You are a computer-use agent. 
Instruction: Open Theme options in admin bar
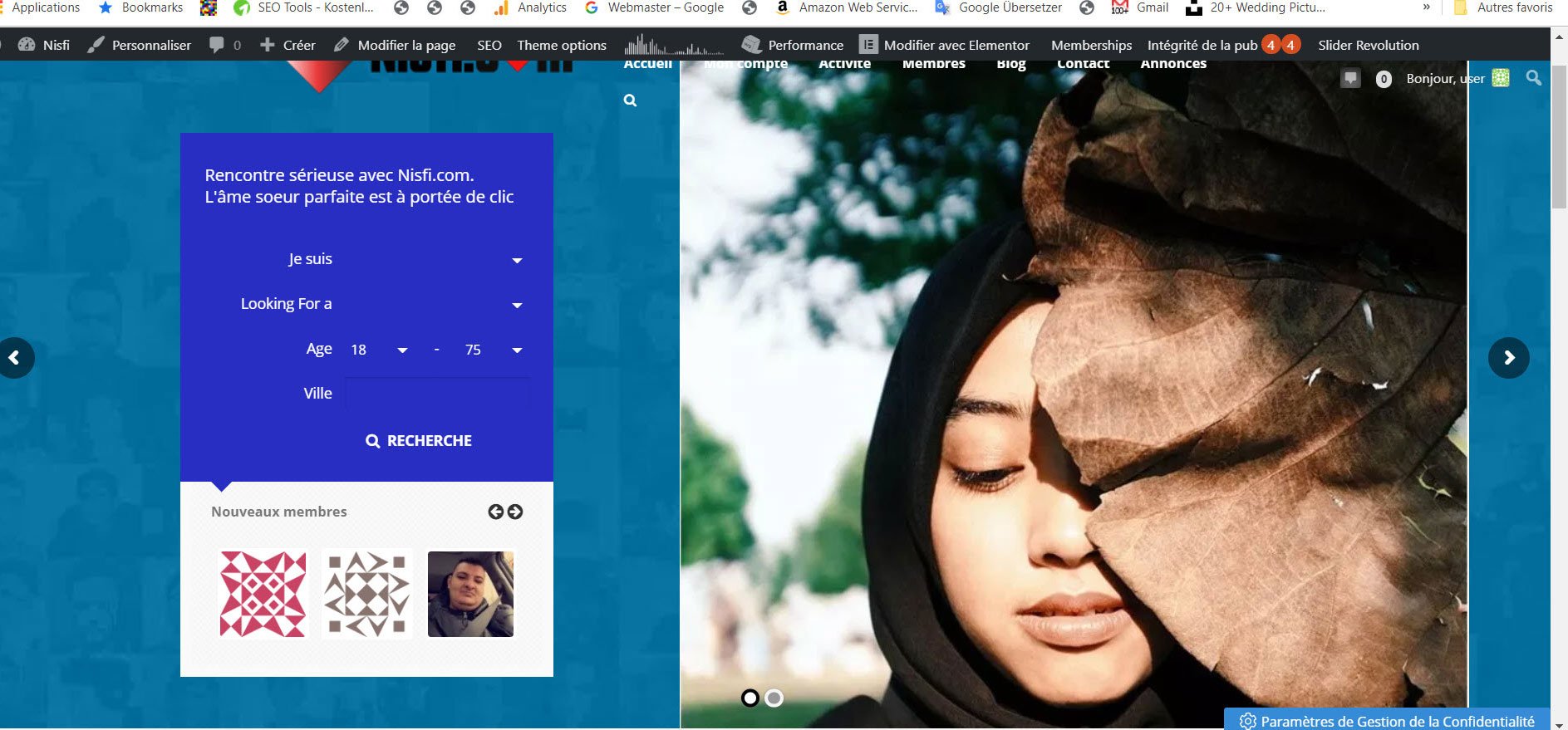[x=562, y=45]
